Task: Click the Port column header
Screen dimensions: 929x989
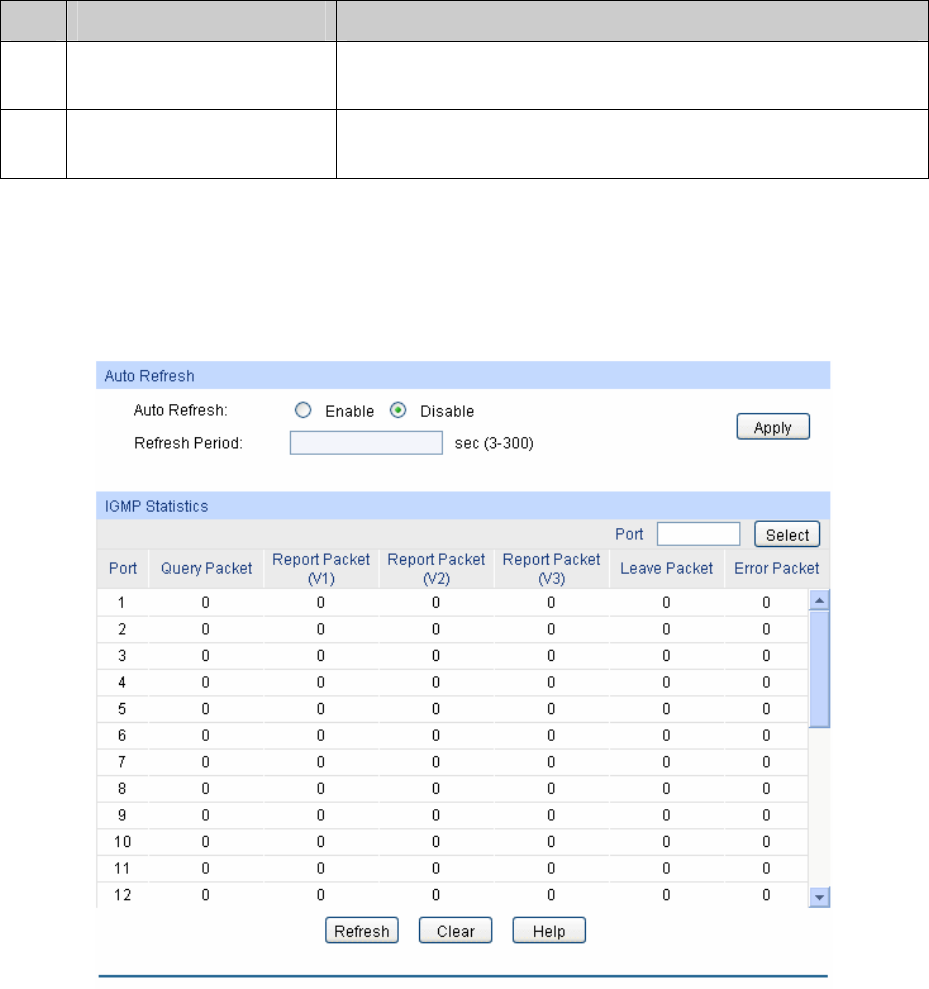Action: pos(122,568)
